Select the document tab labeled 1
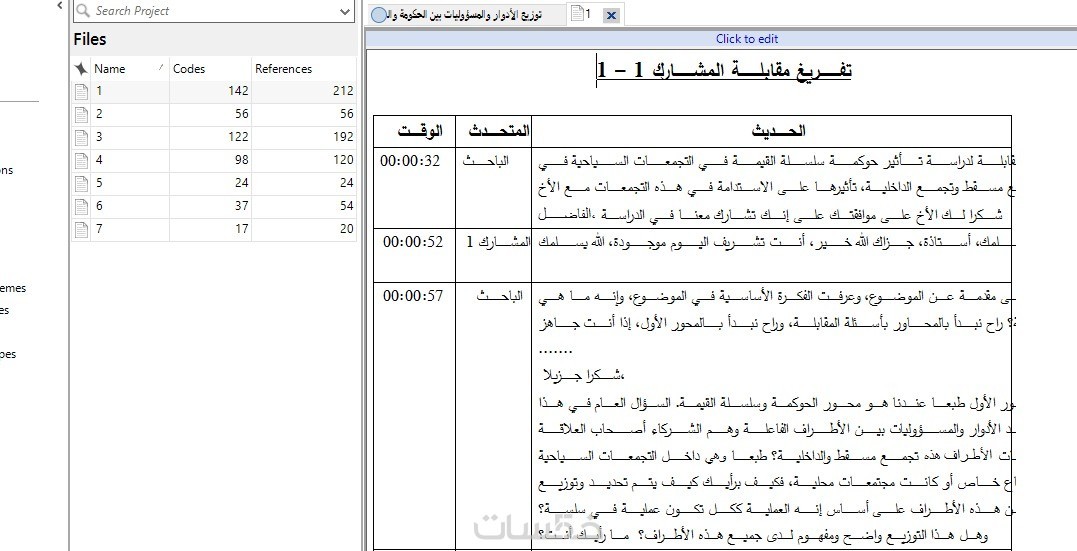The image size is (1077, 551). (x=581, y=14)
